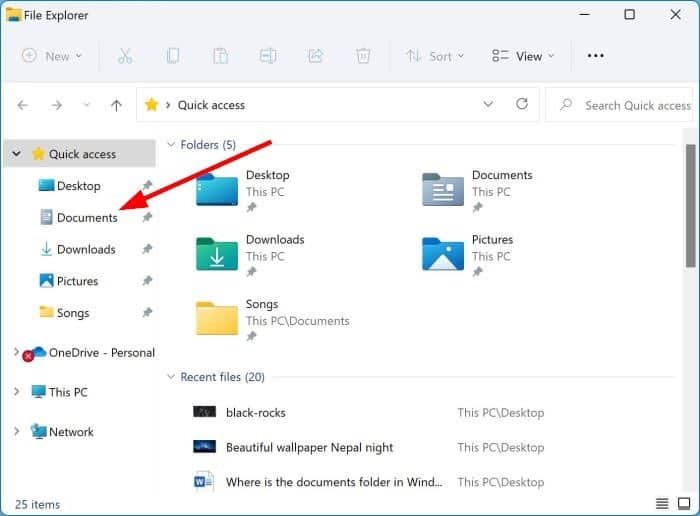Open recent locations chevron beside forward arrow
This screenshot has height=516, width=700.
87,105
